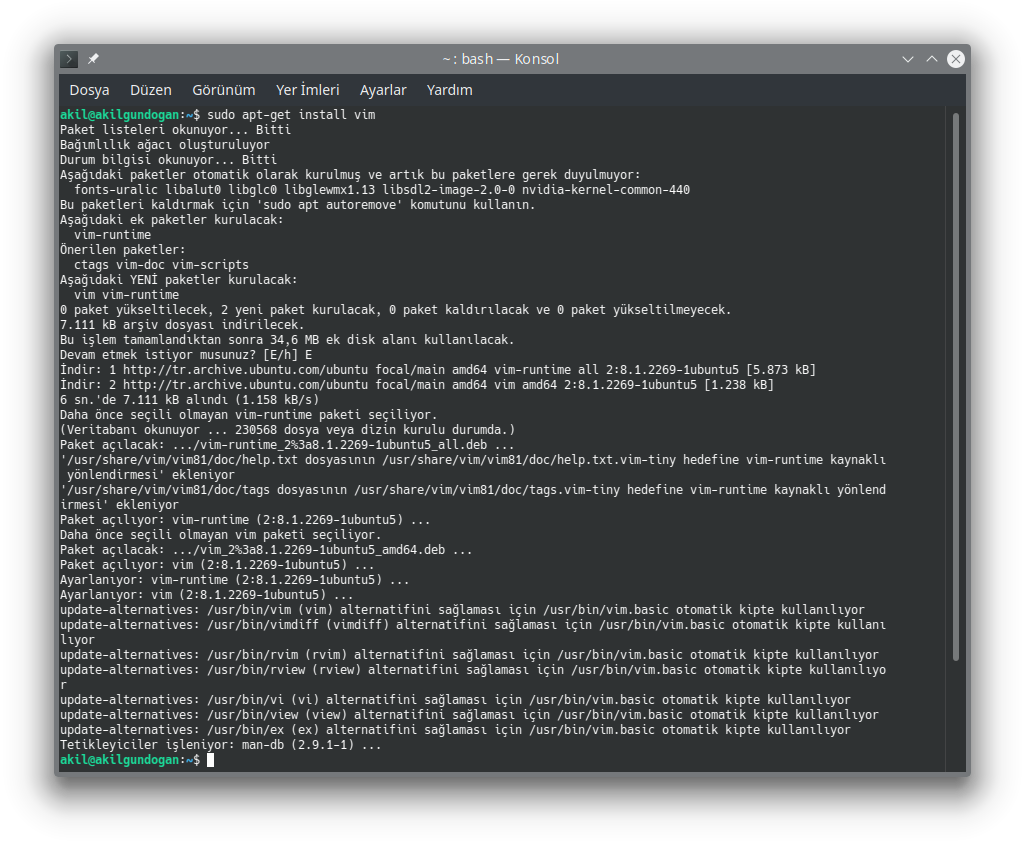Click the first 'akil@akilgundogan' prompt text
Screen dimensions: 1025x844
120,114
